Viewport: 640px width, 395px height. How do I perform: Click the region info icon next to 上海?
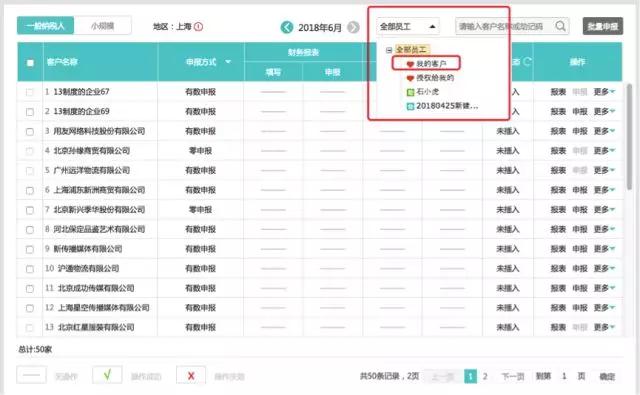tap(198, 27)
